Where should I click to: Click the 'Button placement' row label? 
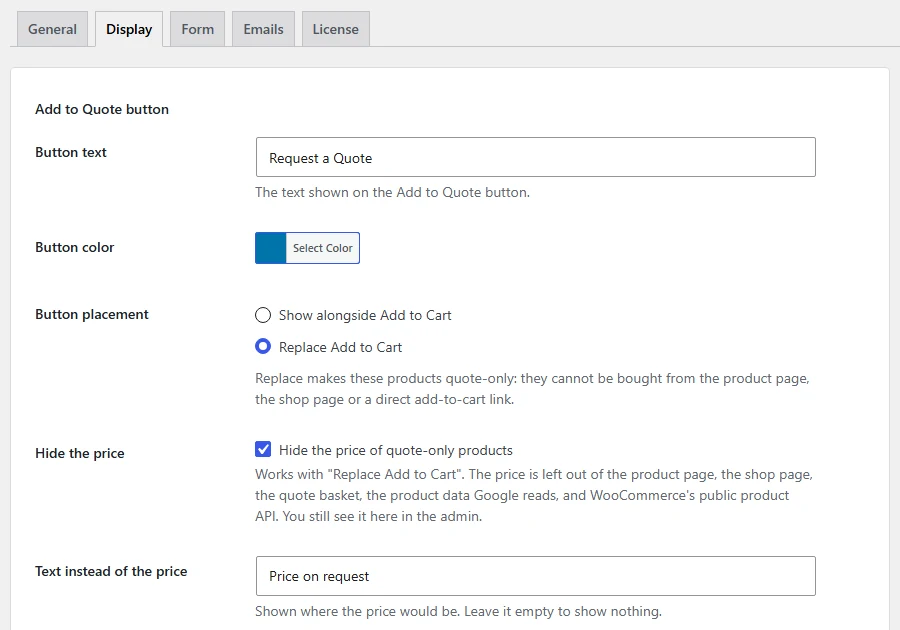tap(92, 314)
